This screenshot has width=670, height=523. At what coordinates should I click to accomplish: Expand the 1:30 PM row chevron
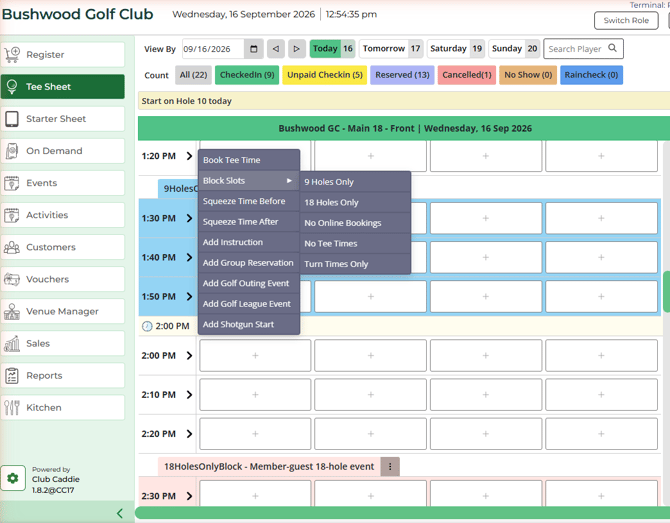tap(189, 218)
